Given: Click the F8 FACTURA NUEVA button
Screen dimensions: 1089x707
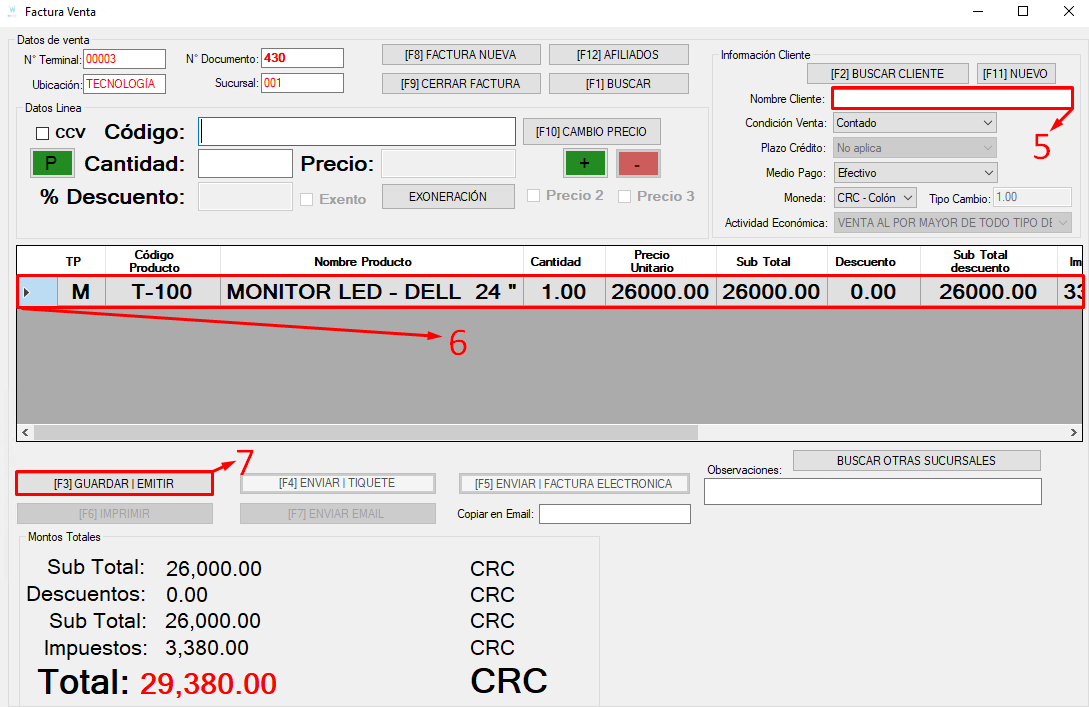Looking at the screenshot, I should click(461, 55).
